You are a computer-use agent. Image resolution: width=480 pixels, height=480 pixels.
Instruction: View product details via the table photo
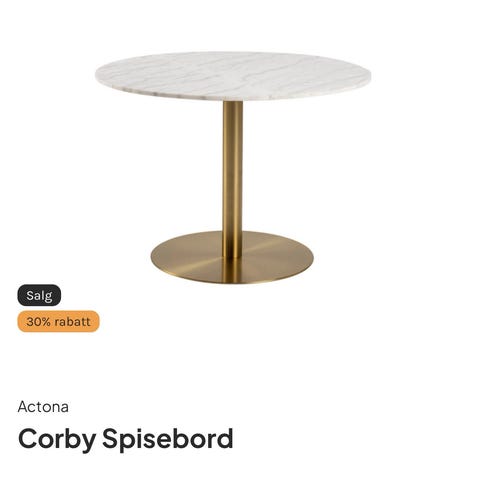[x=233, y=168]
